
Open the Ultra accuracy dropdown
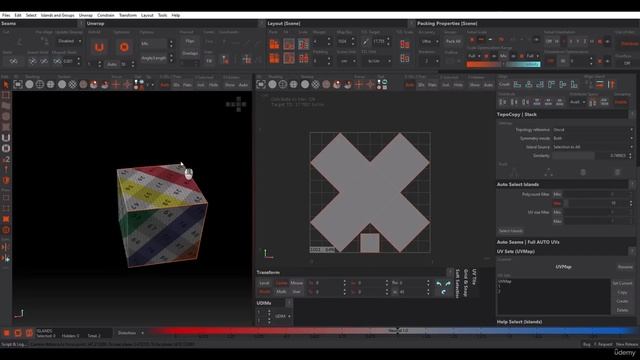pyautogui.click(x=429, y=42)
